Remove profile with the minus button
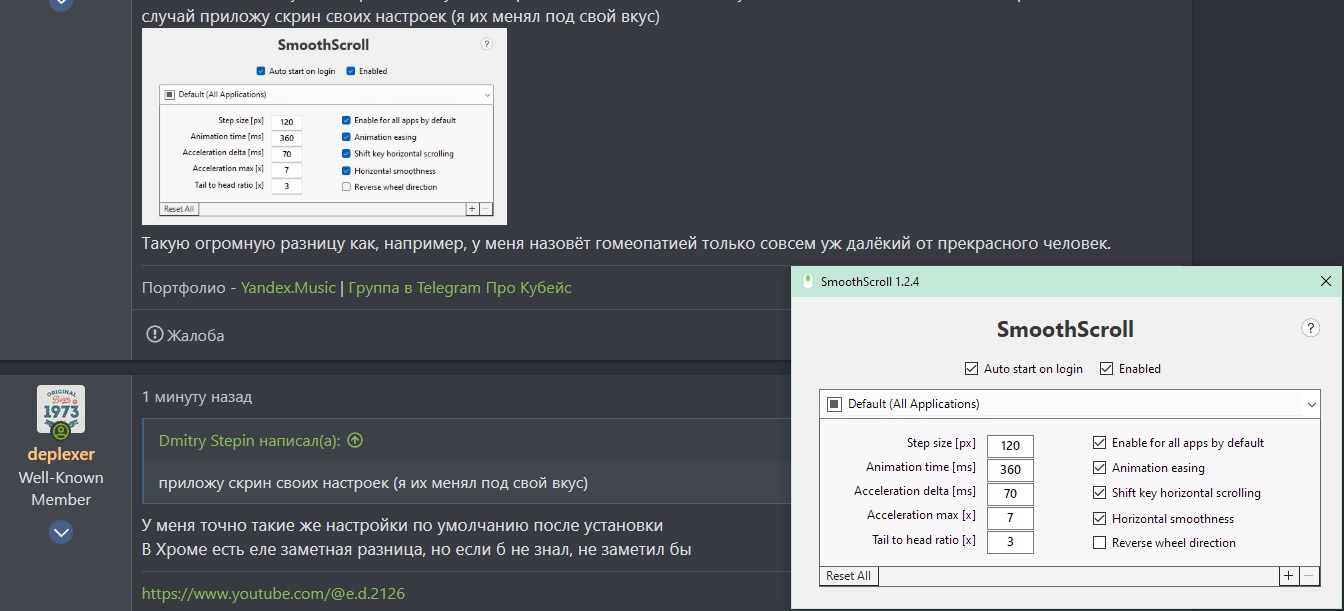Screen dimensions: 1344x611 click(x=1308, y=576)
